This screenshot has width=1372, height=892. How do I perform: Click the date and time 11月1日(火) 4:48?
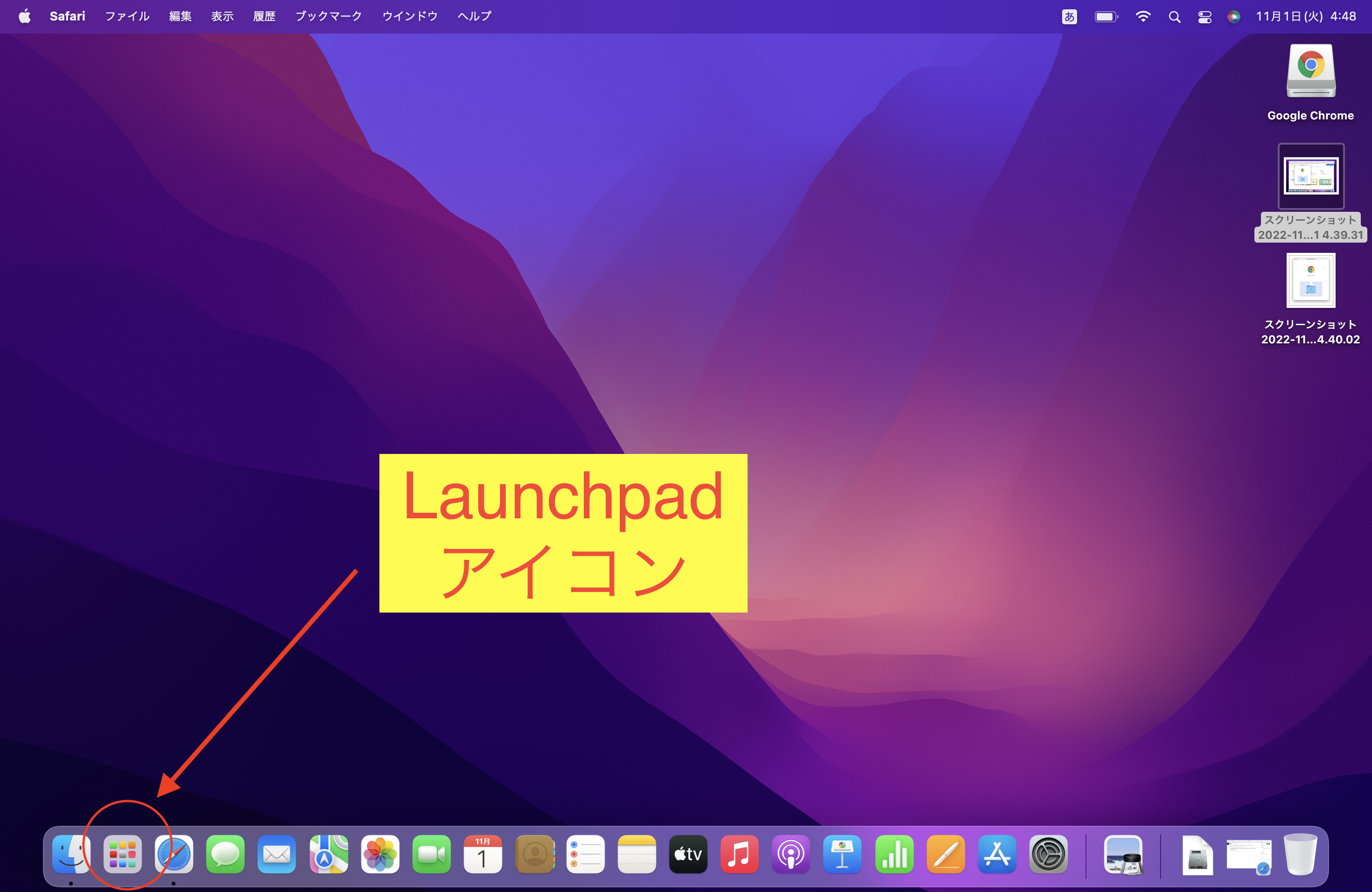(x=1306, y=16)
